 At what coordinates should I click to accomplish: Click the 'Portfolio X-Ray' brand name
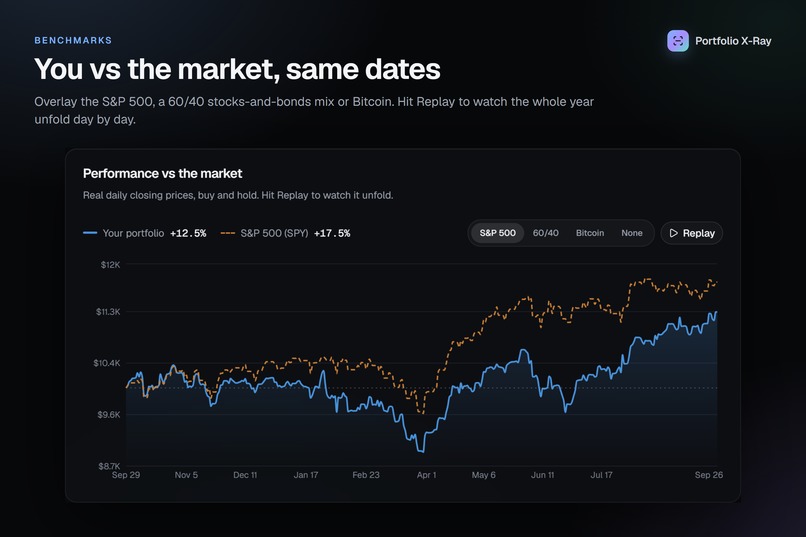coord(733,41)
